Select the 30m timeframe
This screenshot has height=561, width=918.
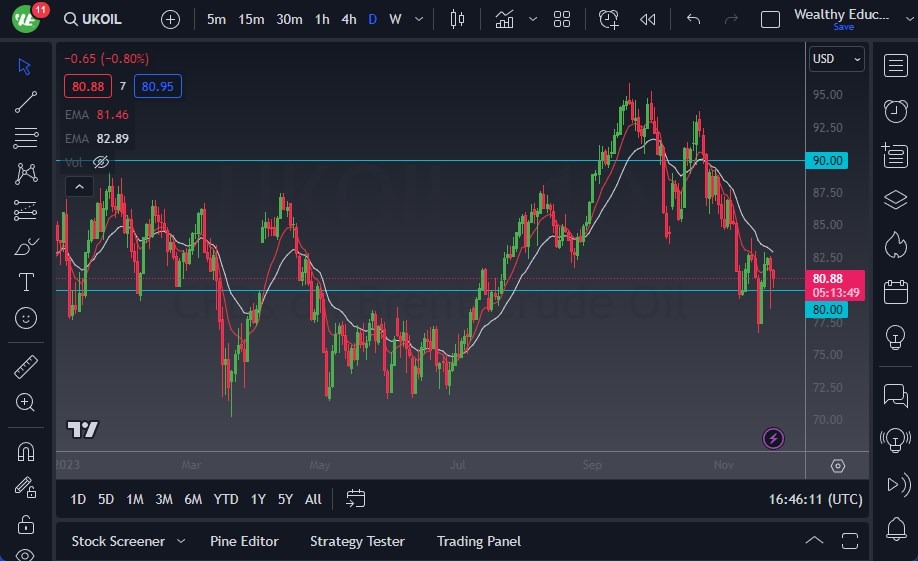point(289,19)
